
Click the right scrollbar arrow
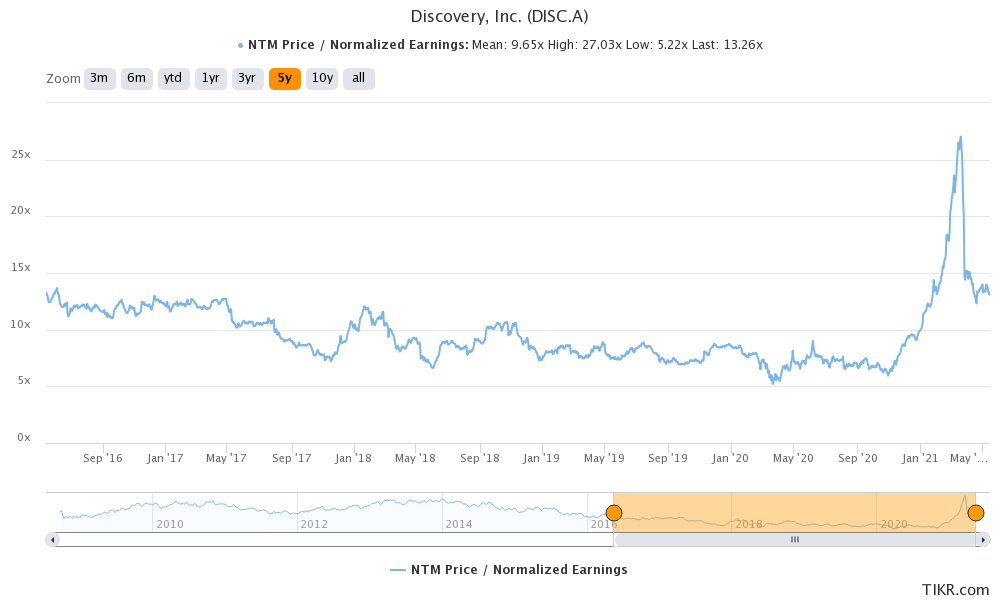[982, 539]
